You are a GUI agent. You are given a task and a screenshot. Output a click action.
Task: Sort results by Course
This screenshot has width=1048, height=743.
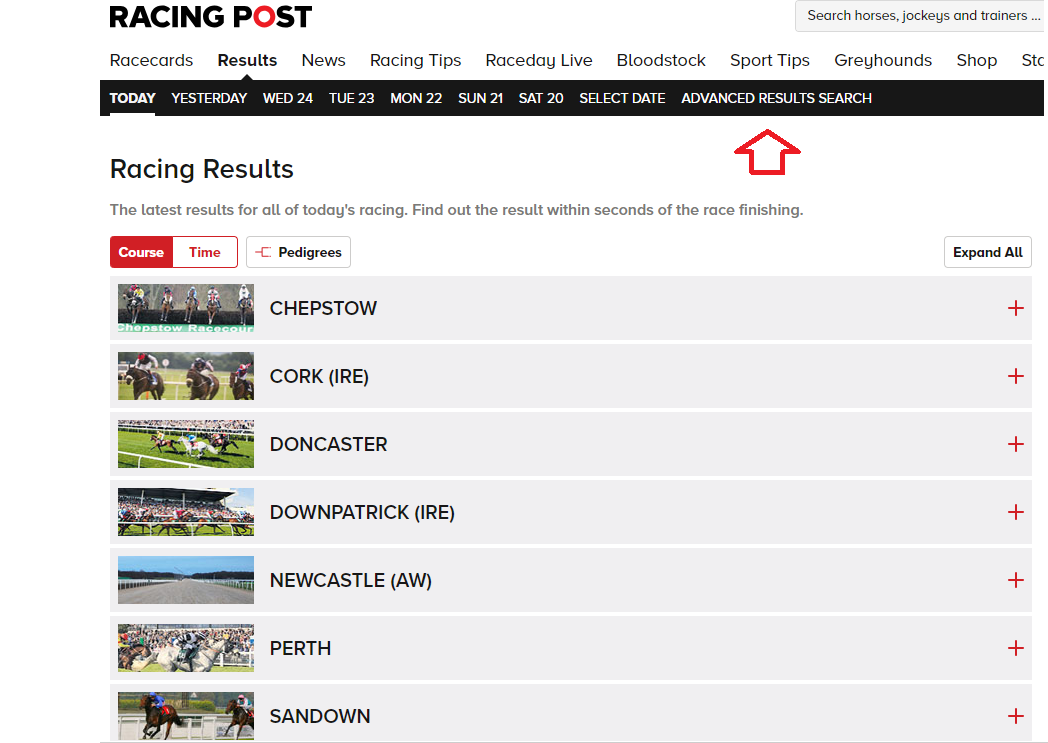click(141, 253)
